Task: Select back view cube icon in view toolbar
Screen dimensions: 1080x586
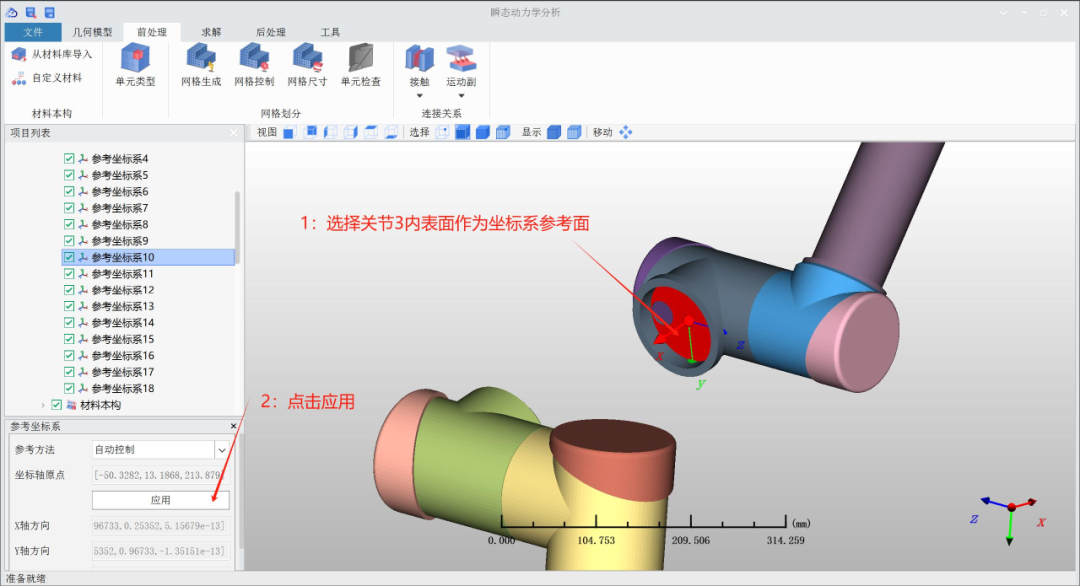Action: [x=310, y=132]
